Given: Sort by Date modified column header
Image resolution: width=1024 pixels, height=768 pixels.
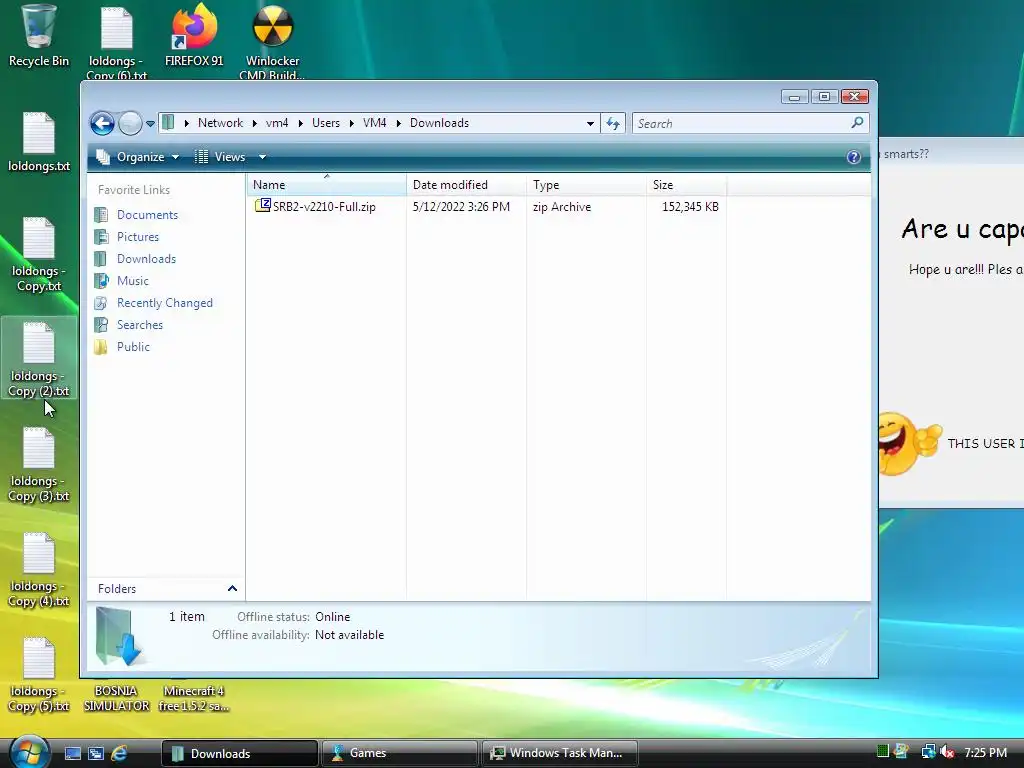Looking at the screenshot, I should tap(466, 185).
